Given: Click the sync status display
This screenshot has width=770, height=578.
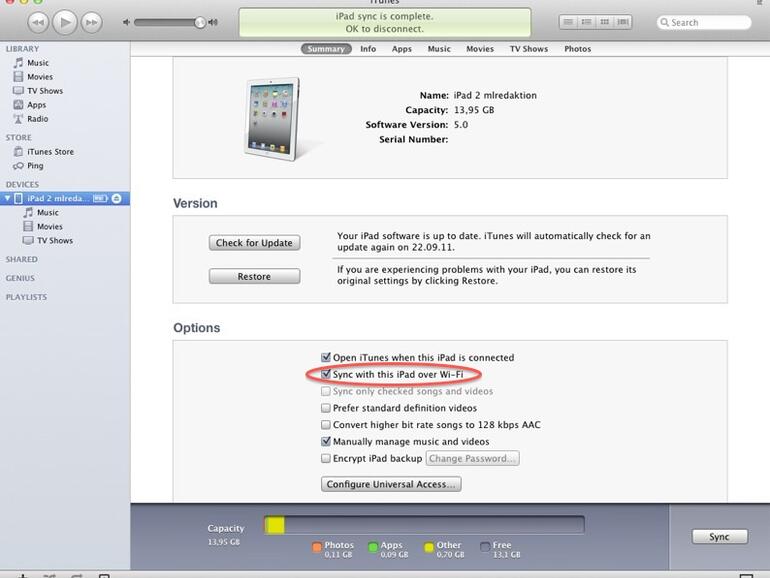Looking at the screenshot, I should click(x=385, y=23).
